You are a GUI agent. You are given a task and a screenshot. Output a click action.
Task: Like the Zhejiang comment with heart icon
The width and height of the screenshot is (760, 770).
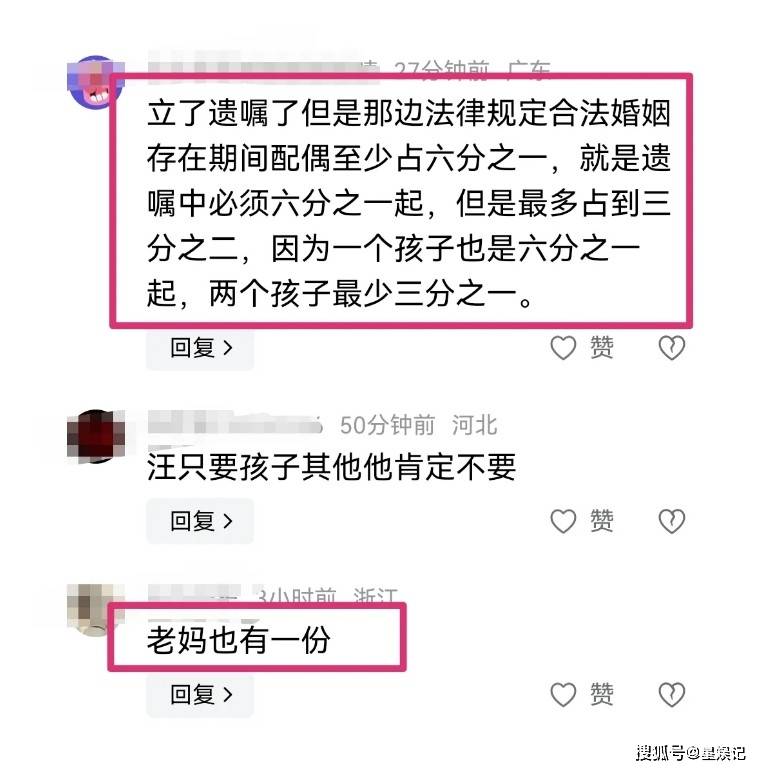pos(563,694)
